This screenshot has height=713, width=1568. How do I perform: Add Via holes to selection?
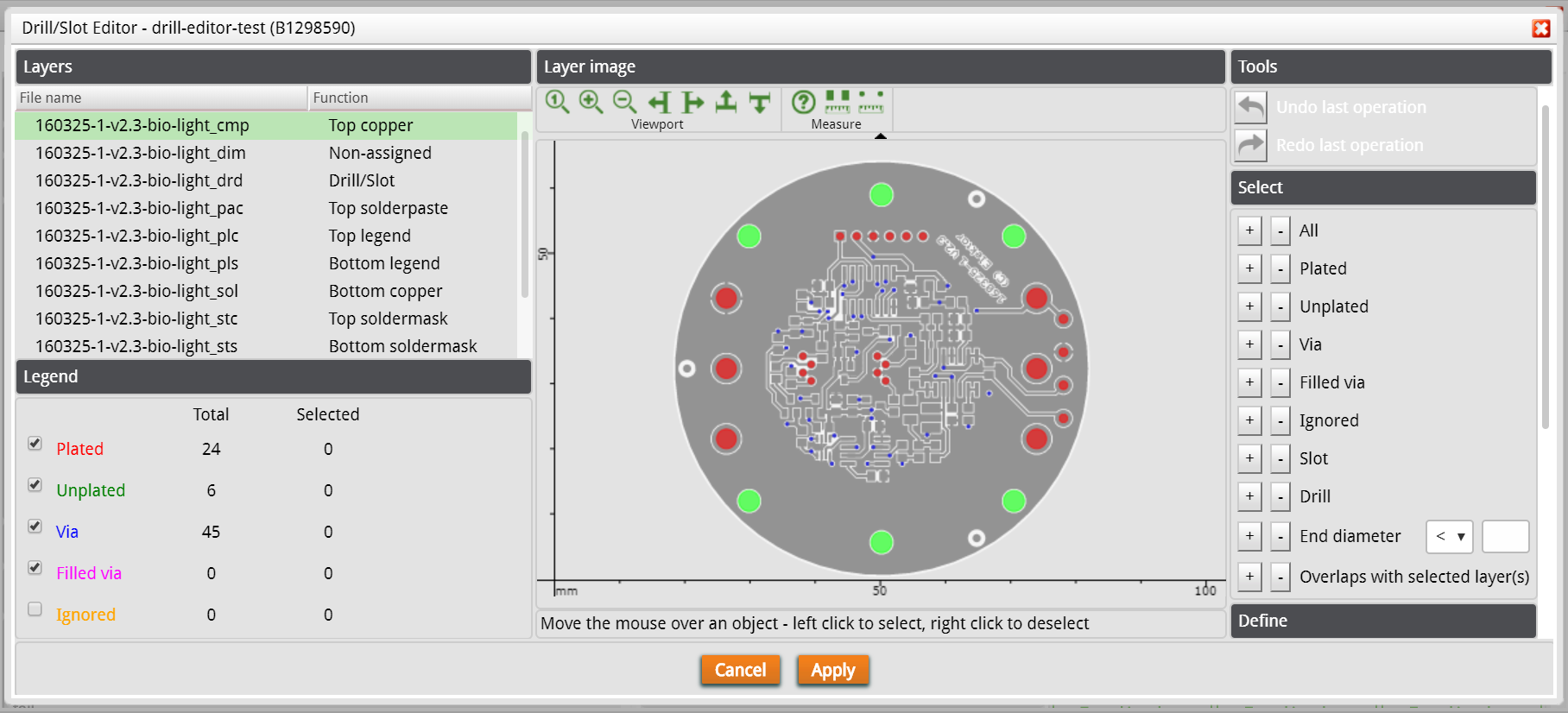[1249, 344]
